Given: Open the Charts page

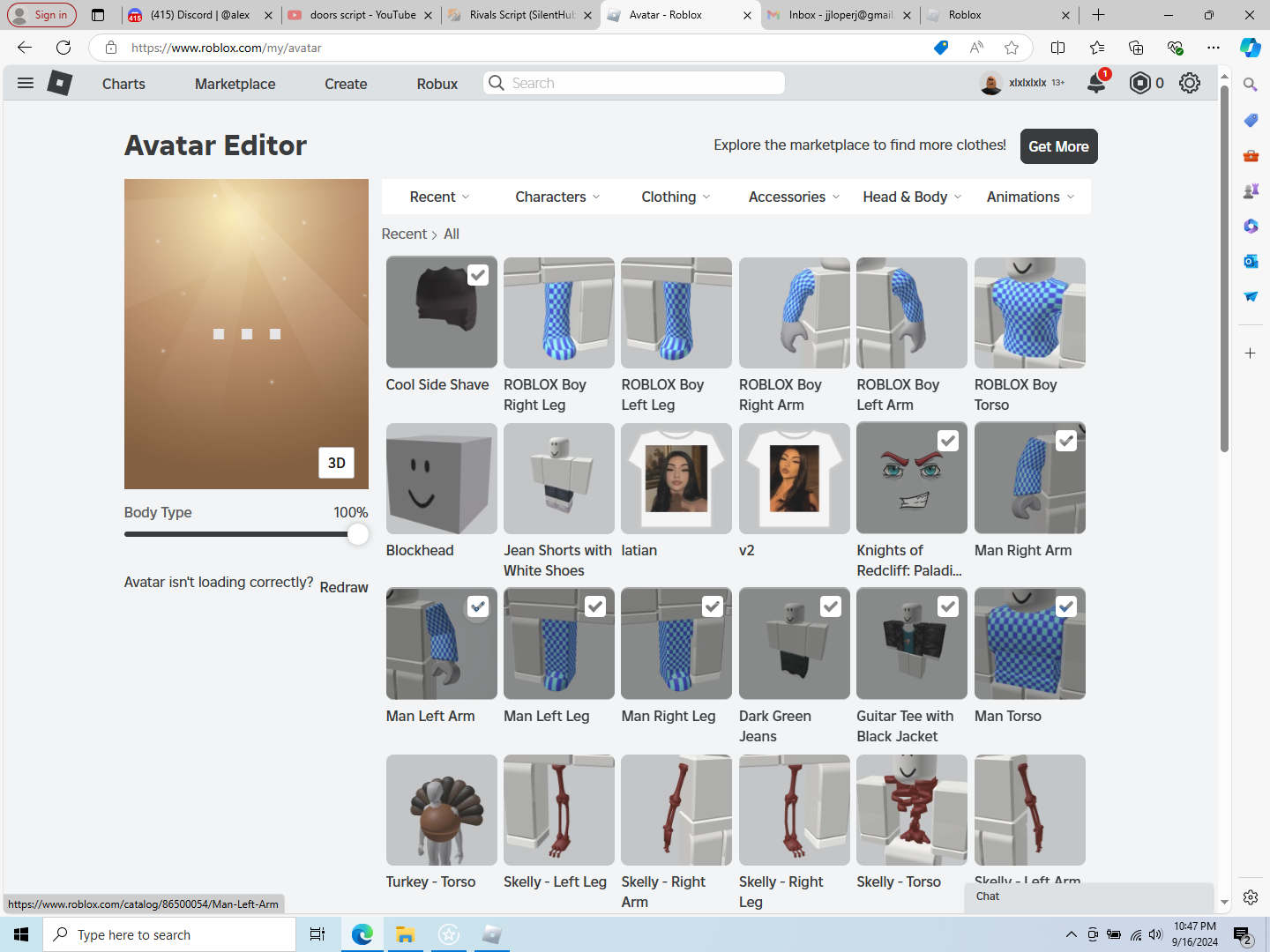Looking at the screenshot, I should click(123, 84).
